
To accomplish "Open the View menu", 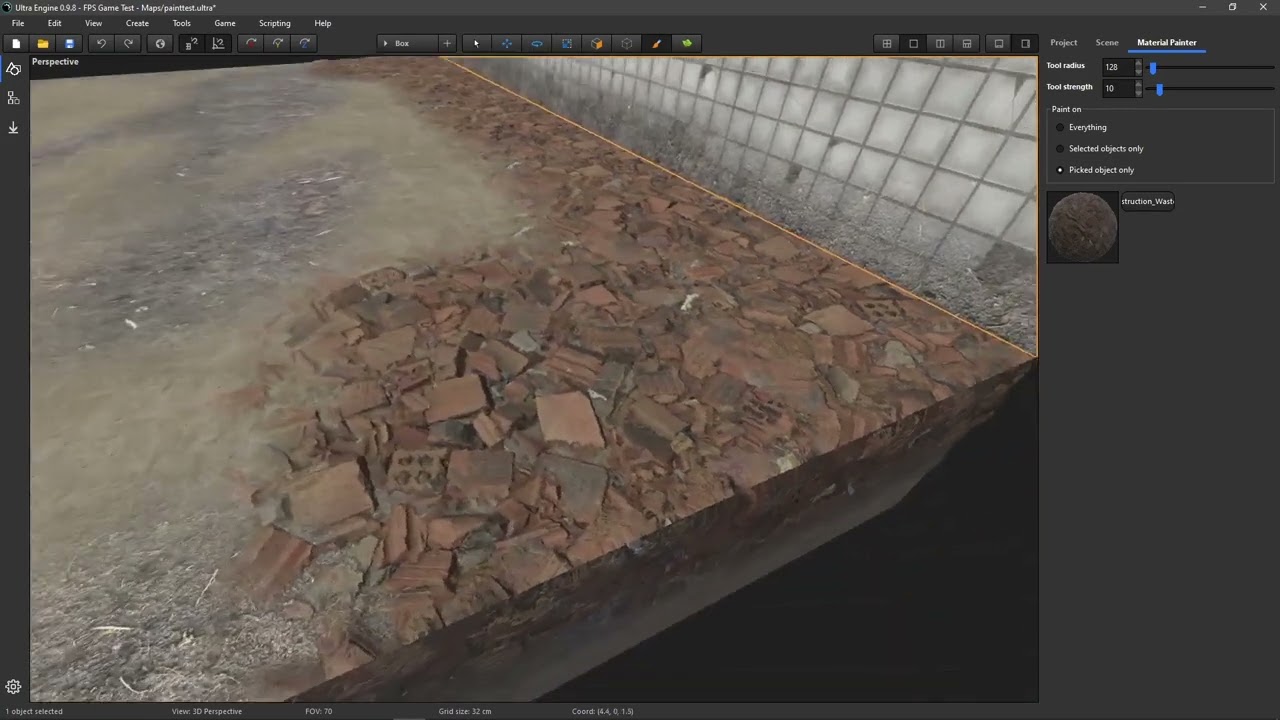I will (93, 23).
